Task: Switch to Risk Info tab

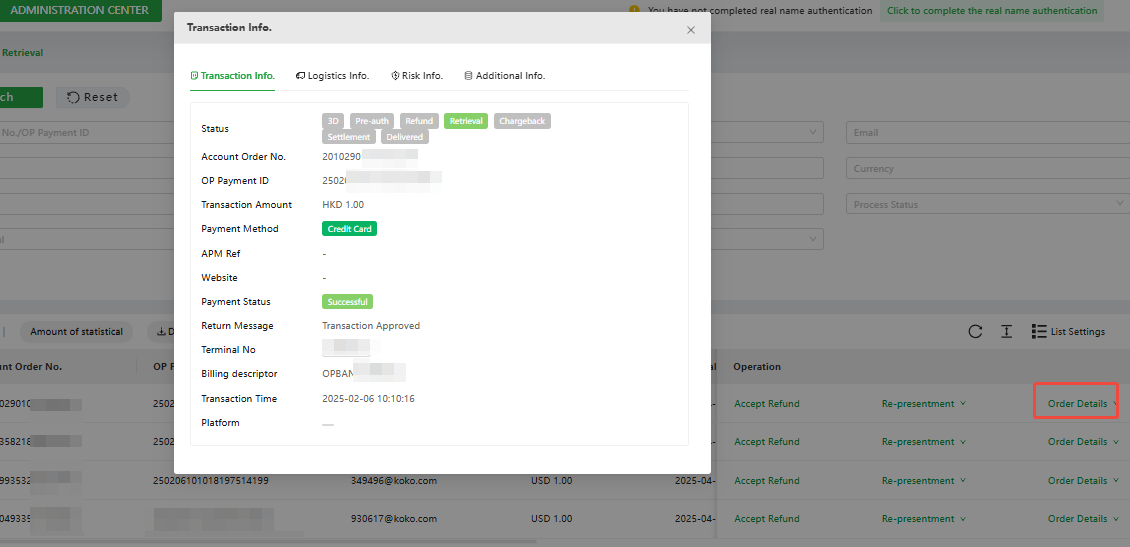Action: pos(417,76)
